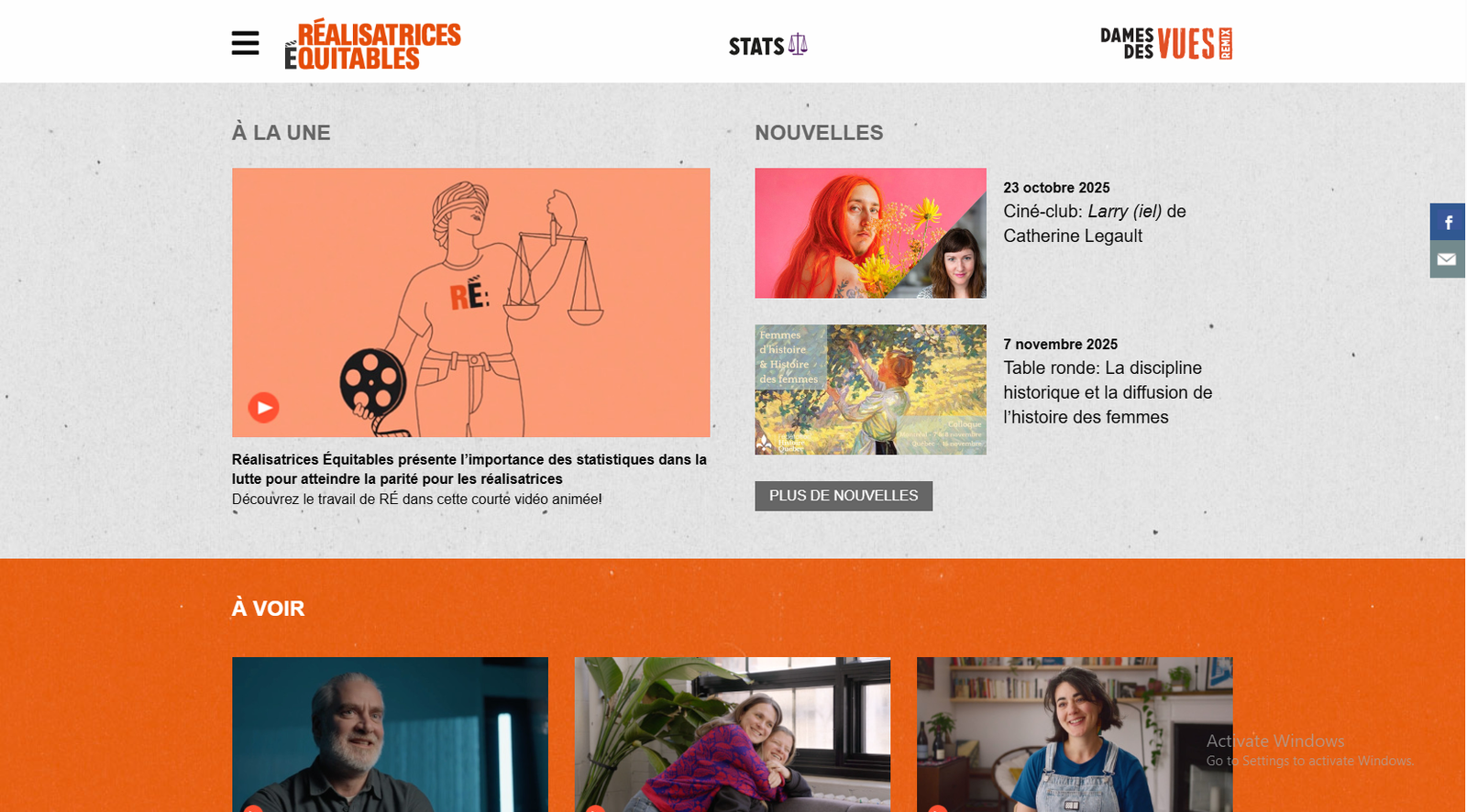Open the Lady Justice featured video thumbnail
Screen dimensions: 1467x812
pyautogui.click(x=470, y=302)
